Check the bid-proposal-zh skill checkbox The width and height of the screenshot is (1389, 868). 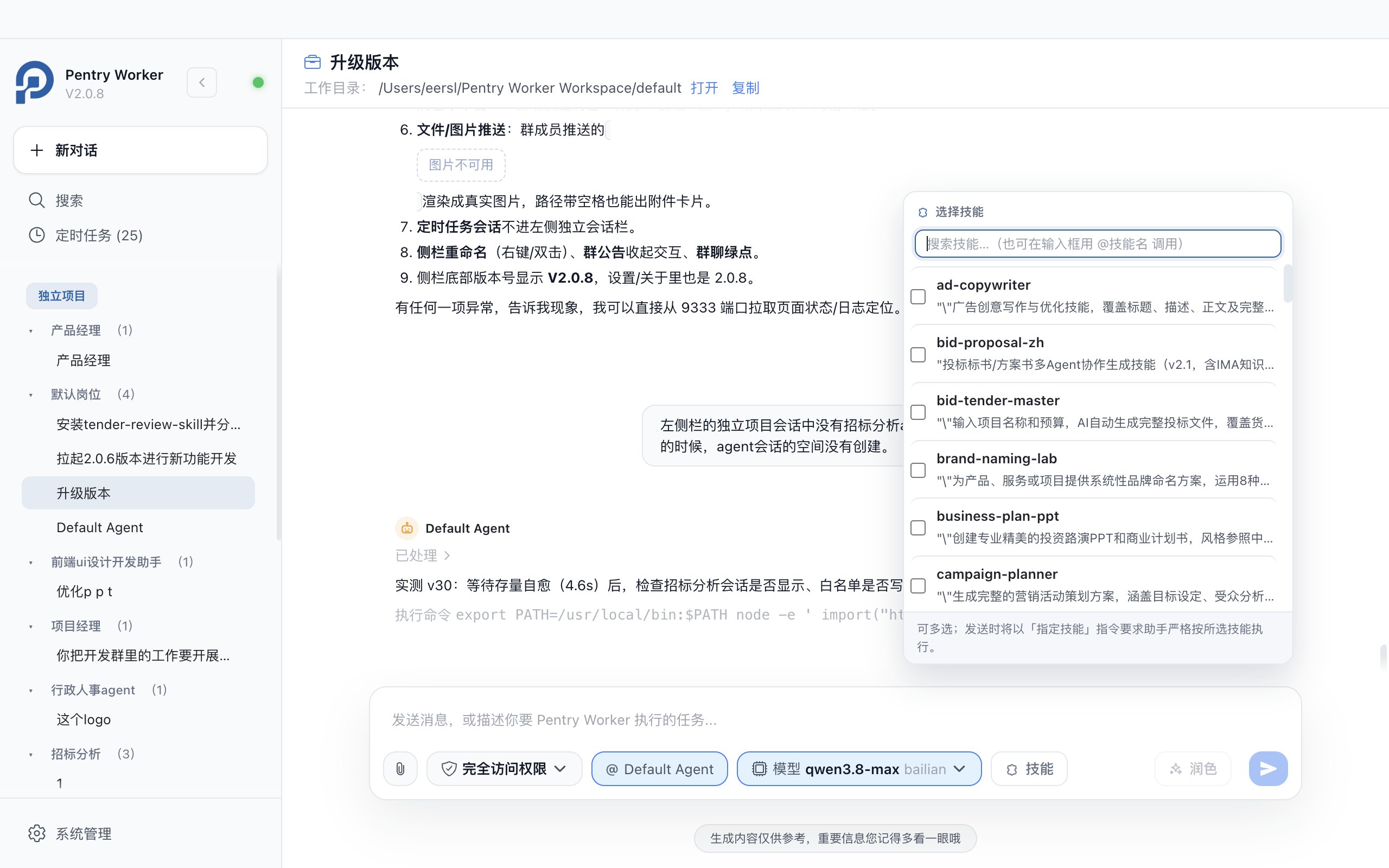pyautogui.click(x=919, y=355)
